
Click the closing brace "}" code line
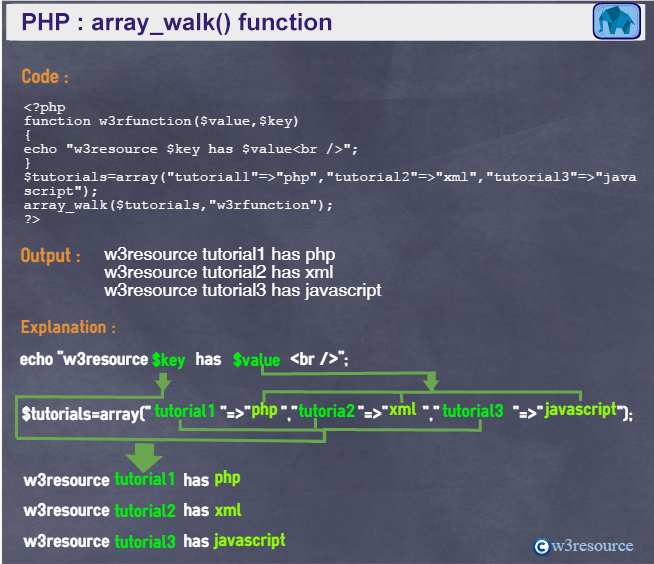coord(28,163)
